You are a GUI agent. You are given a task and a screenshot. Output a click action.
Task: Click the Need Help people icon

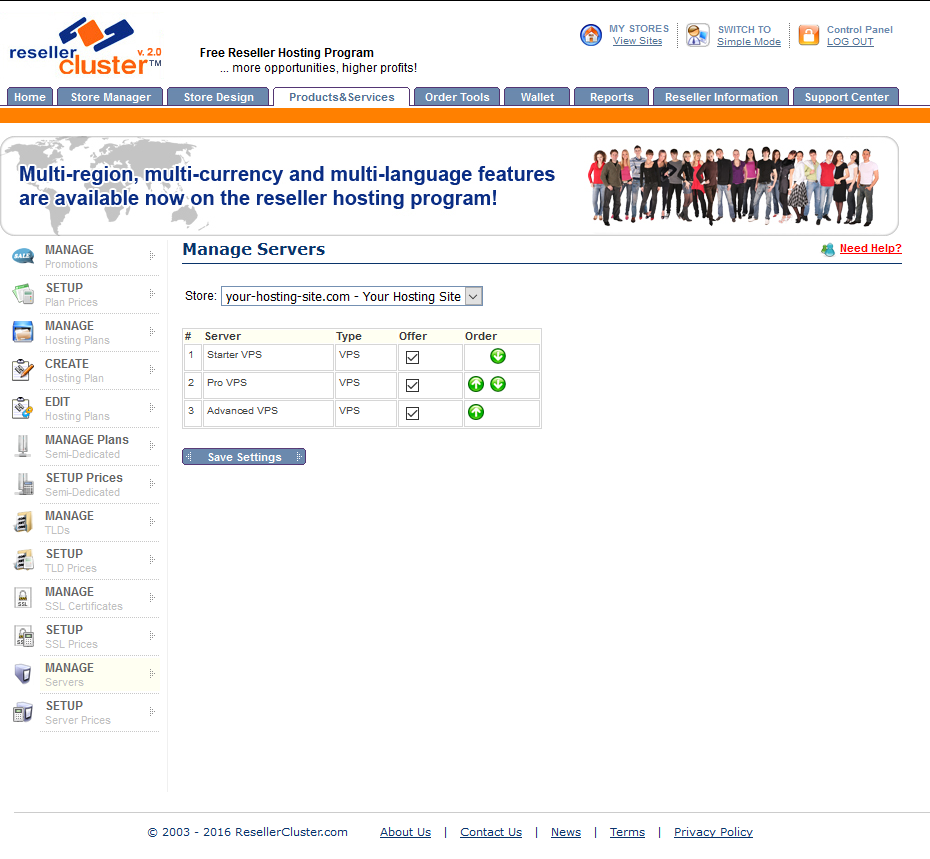828,250
